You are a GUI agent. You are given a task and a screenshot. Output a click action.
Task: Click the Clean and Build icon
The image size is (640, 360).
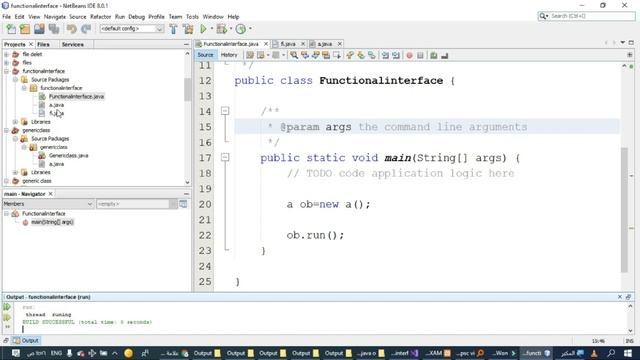[x=188, y=29]
